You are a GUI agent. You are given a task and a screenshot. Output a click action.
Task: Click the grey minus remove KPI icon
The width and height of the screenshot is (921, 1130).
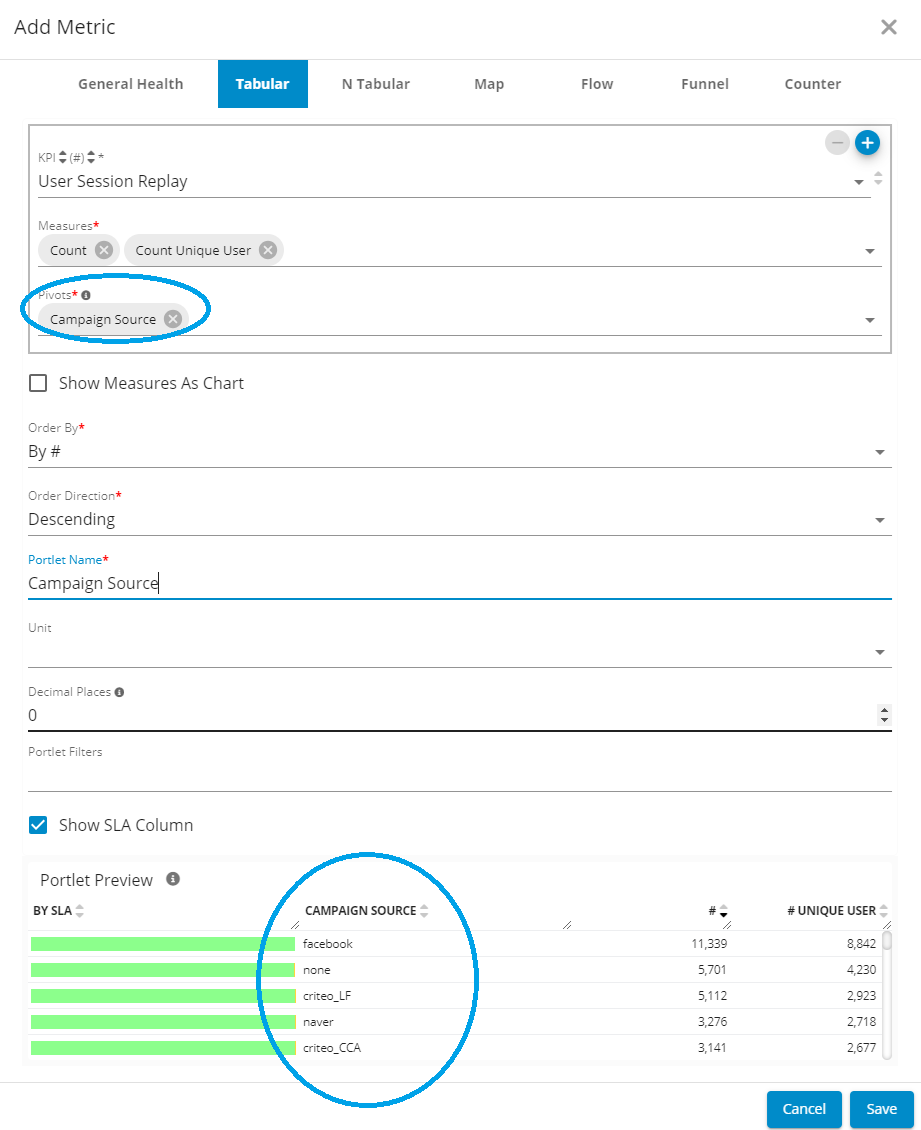click(838, 143)
